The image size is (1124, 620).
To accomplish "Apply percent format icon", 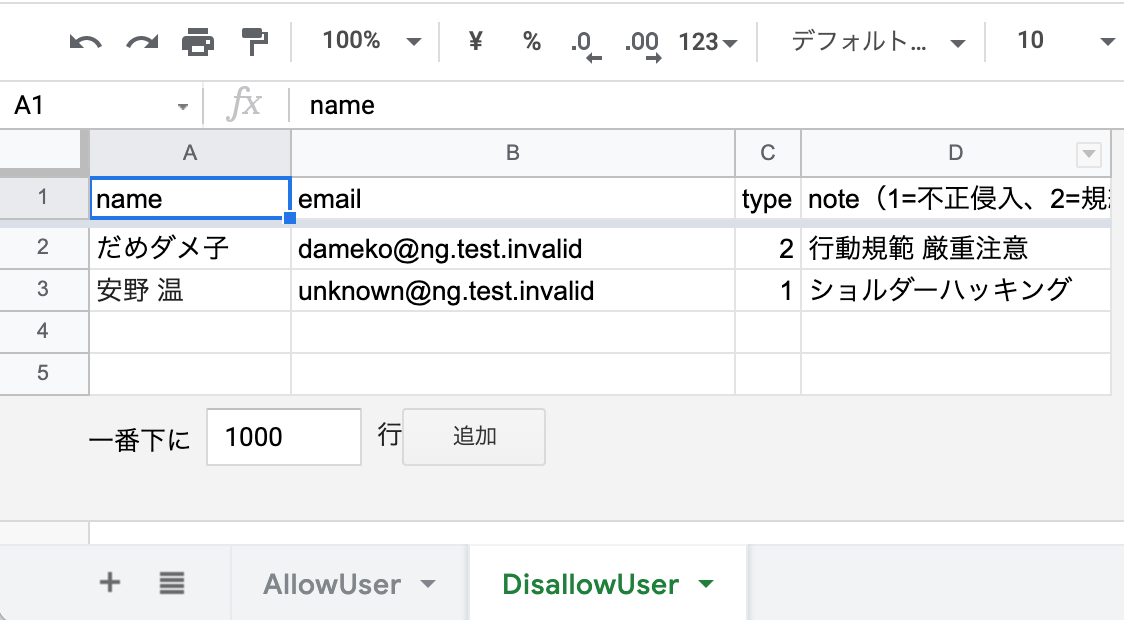I will pyautogui.click(x=531, y=42).
